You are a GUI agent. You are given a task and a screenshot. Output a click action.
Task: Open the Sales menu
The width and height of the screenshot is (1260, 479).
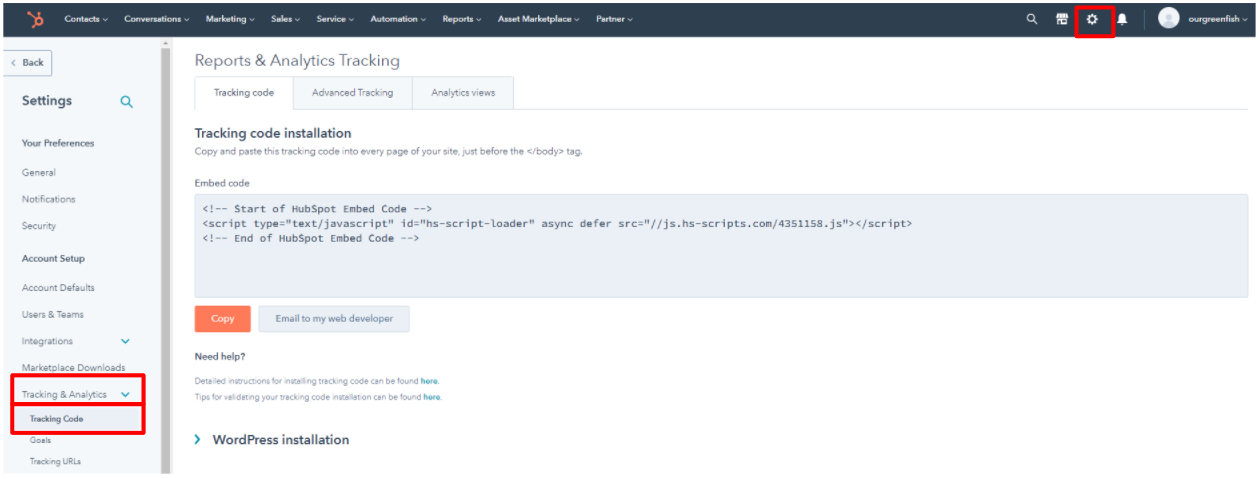point(285,19)
